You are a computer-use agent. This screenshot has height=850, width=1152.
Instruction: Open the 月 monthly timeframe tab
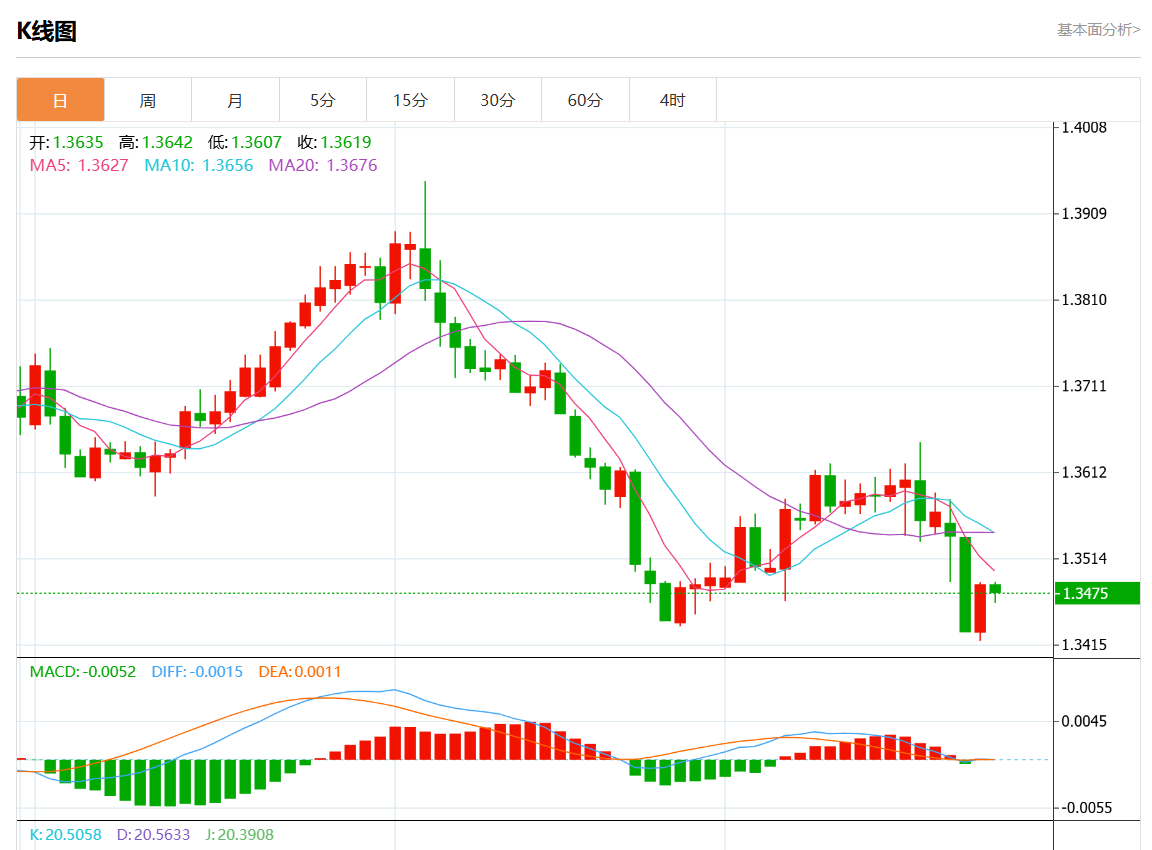pos(235,100)
